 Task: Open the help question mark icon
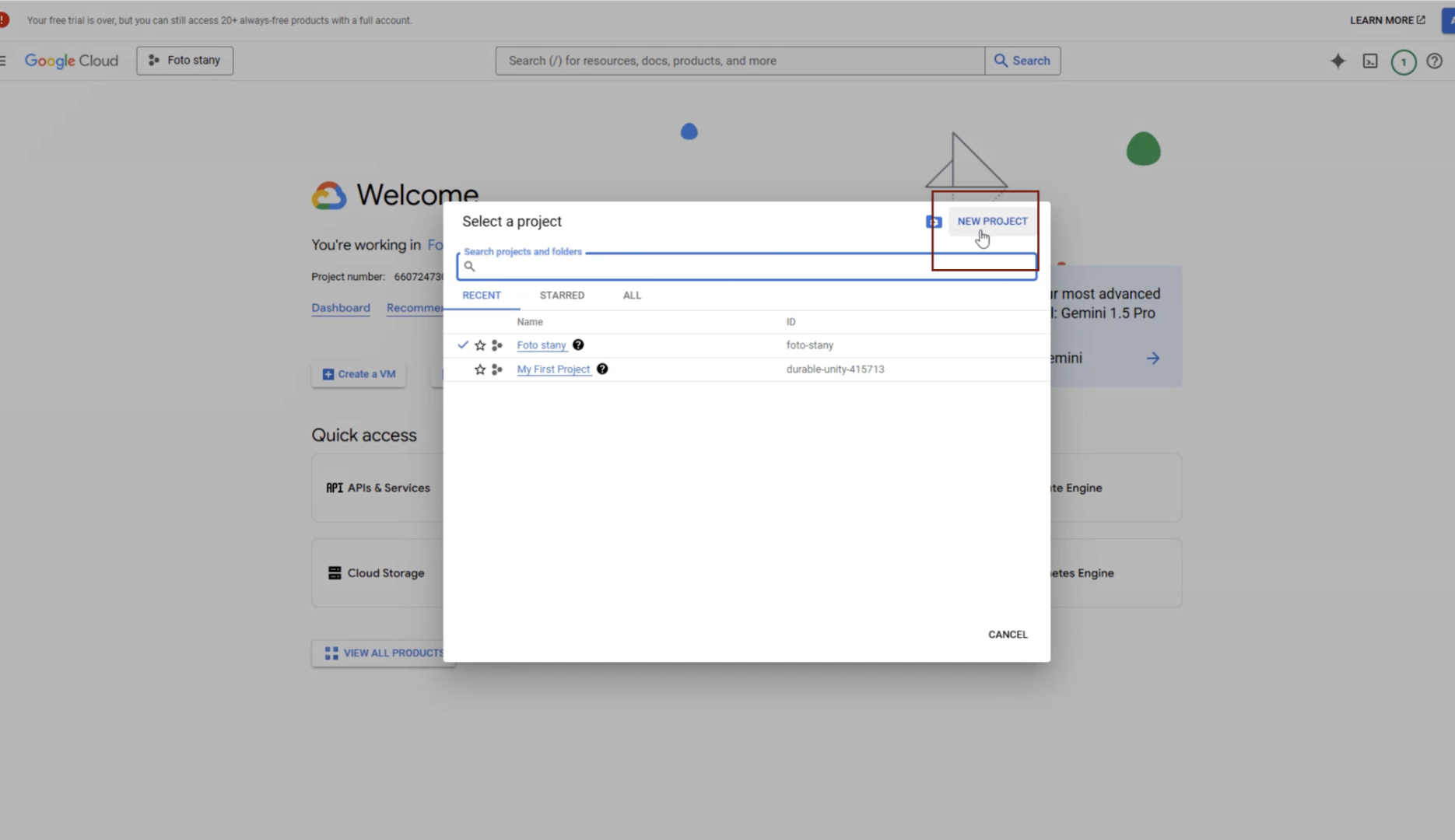point(1435,61)
